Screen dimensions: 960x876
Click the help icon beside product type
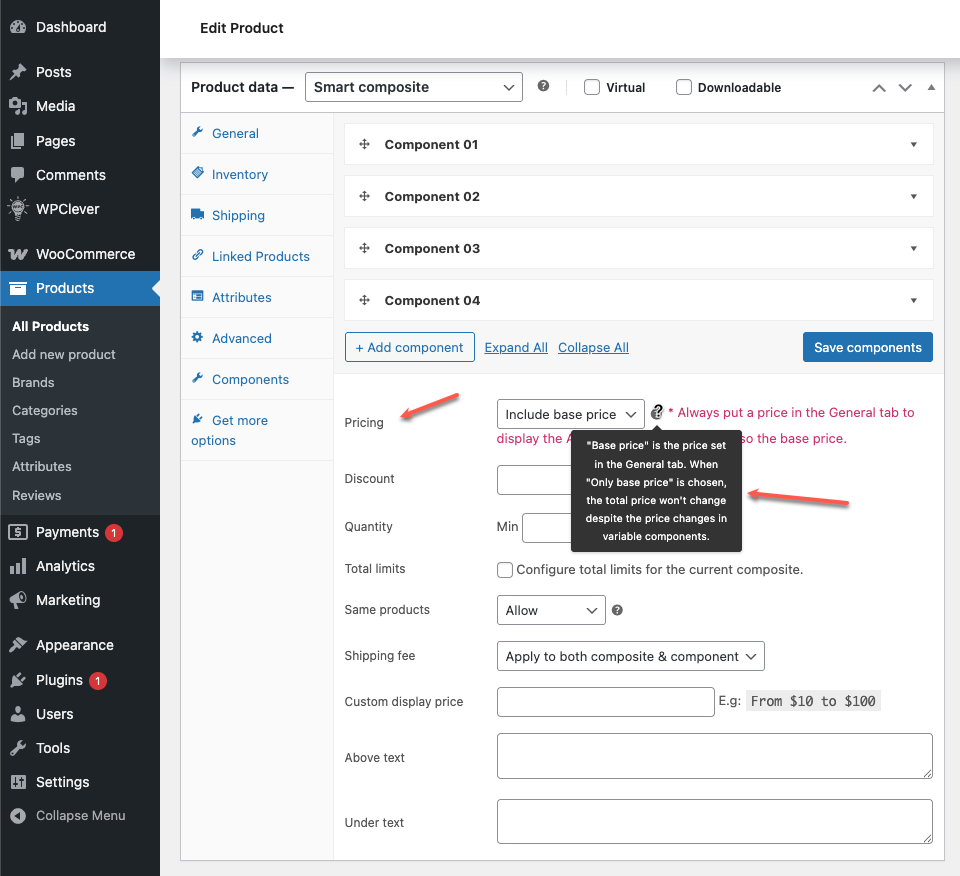click(543, 87)
